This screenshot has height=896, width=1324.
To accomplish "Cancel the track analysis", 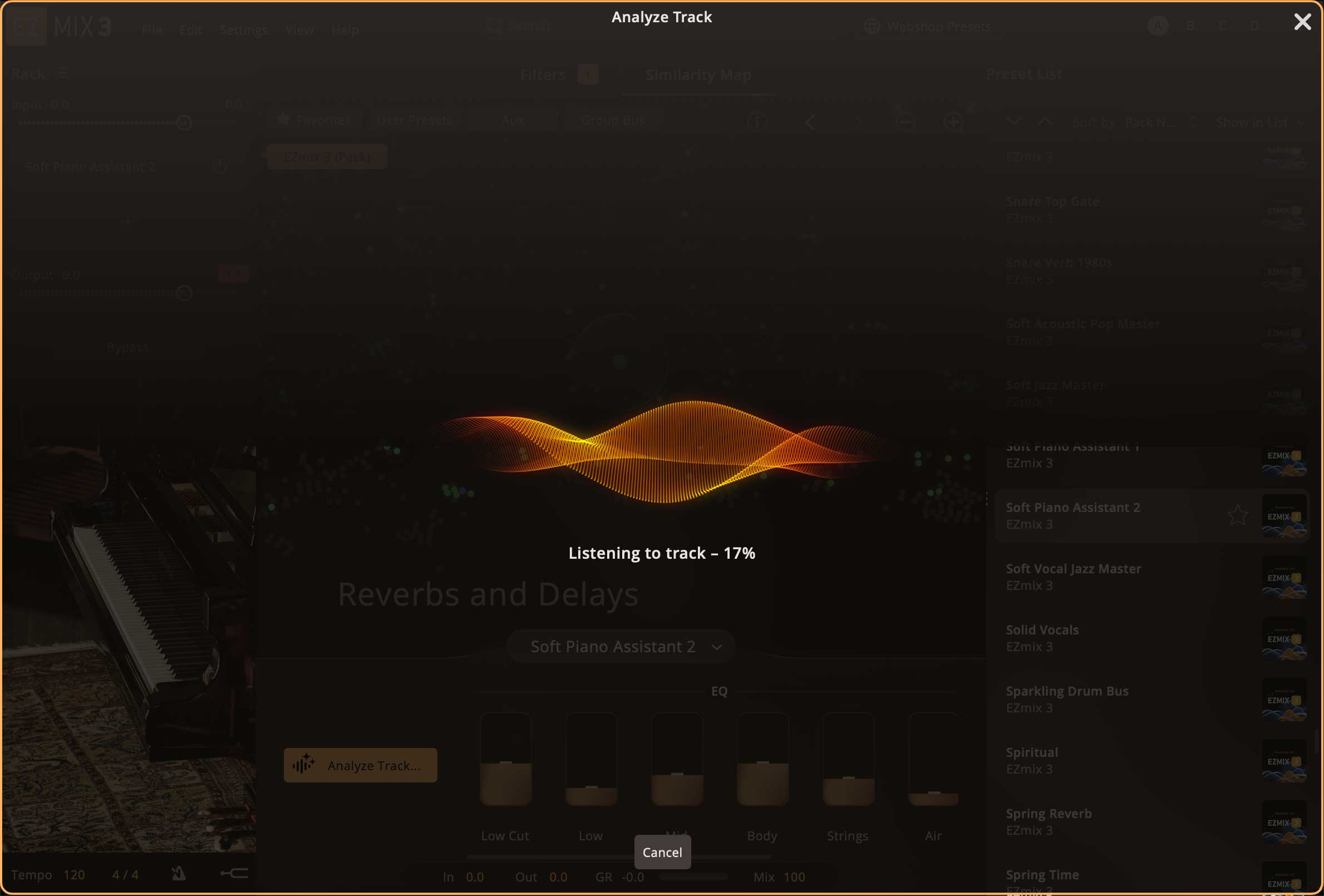I will click(662, 852).
